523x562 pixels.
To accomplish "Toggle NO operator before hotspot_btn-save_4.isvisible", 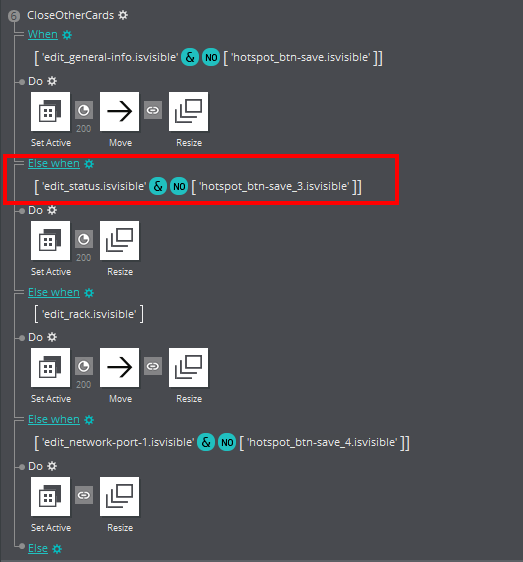I will [x=227, y=442].
